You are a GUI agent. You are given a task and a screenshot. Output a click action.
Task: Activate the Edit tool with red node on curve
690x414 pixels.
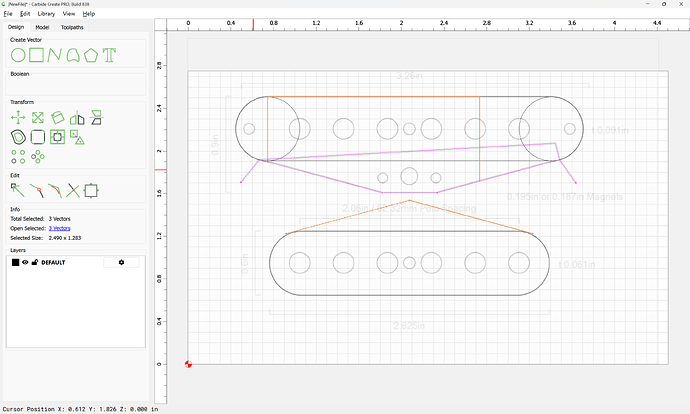37,191
